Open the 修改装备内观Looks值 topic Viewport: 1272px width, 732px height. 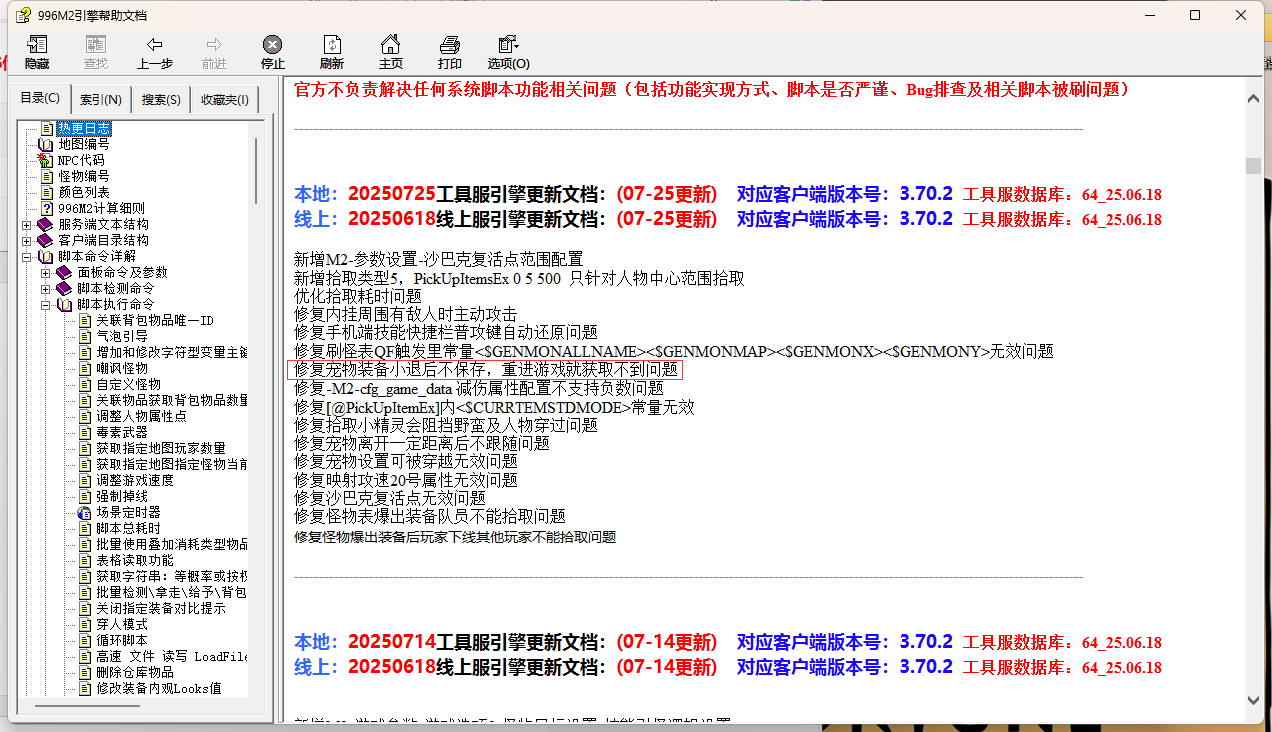click(x=159, y=688)
